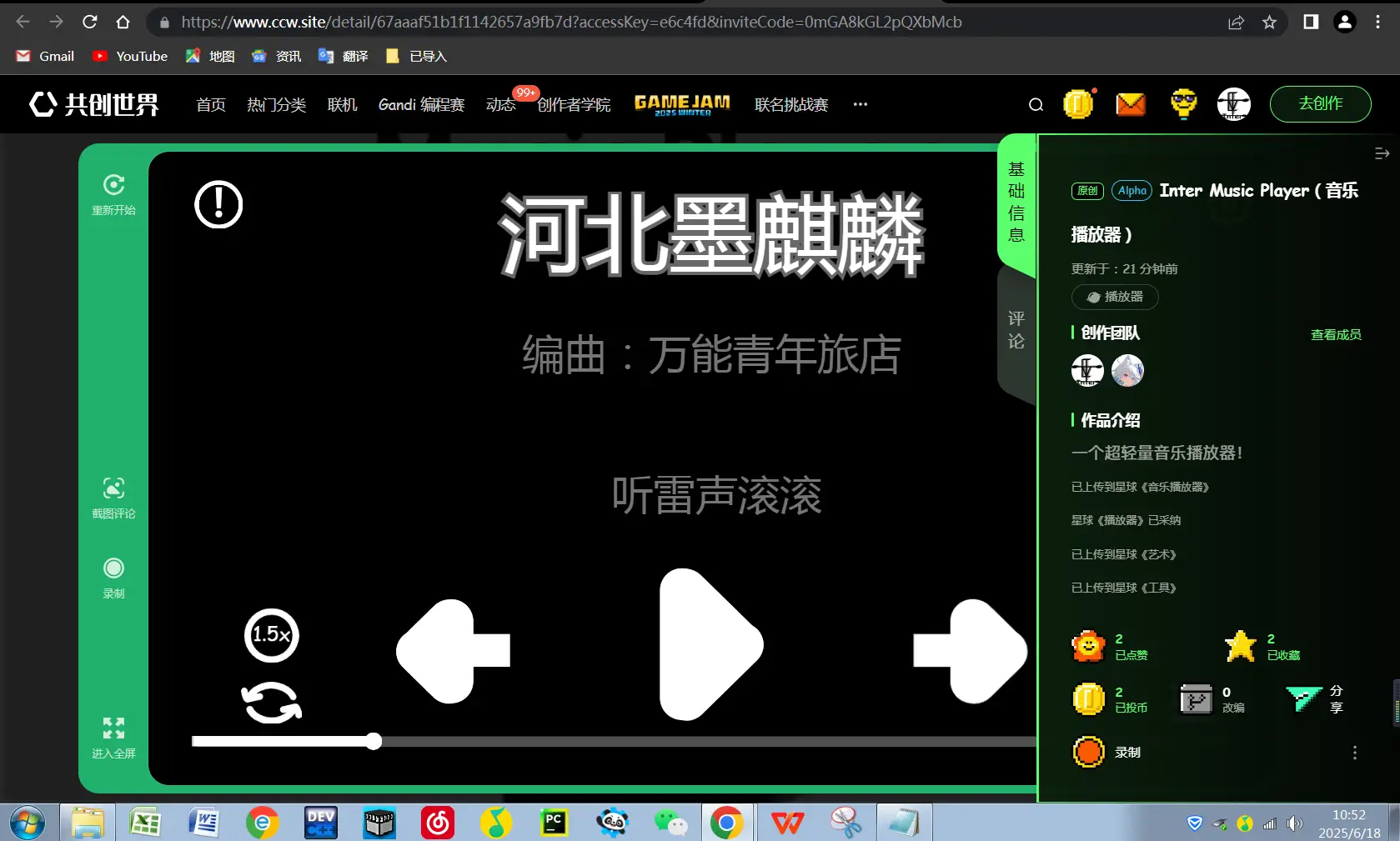Toggle favorite (已收藏) star icon
The width and height of the screenshot is (1400, 841).
tap(1241, 646)
